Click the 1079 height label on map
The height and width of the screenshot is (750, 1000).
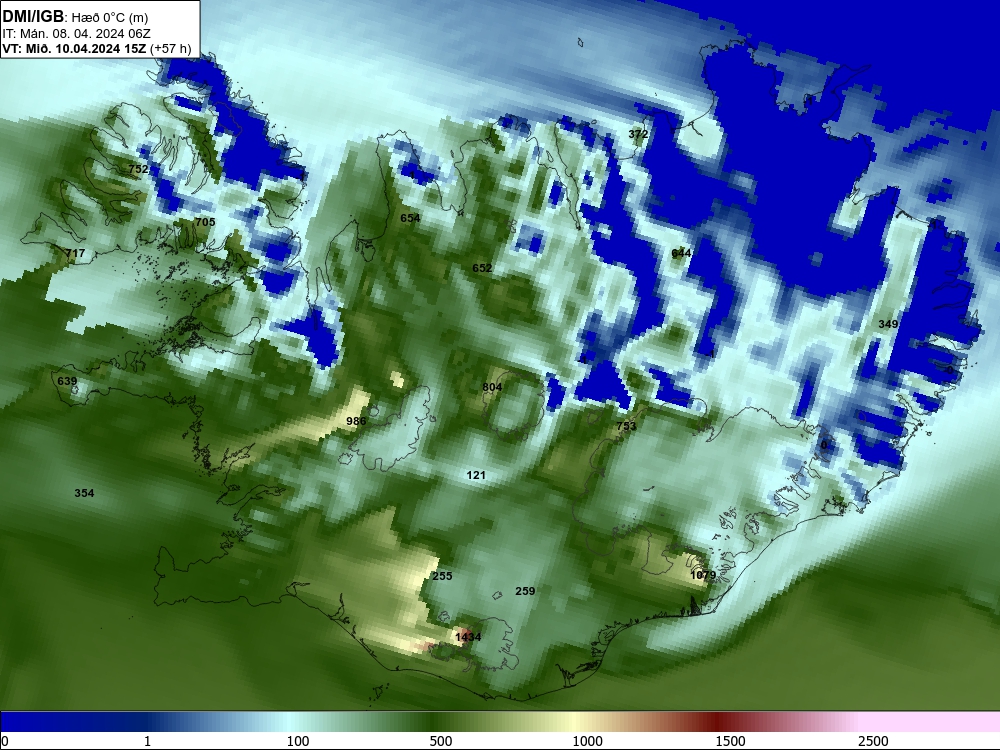[x=703, y=575]
